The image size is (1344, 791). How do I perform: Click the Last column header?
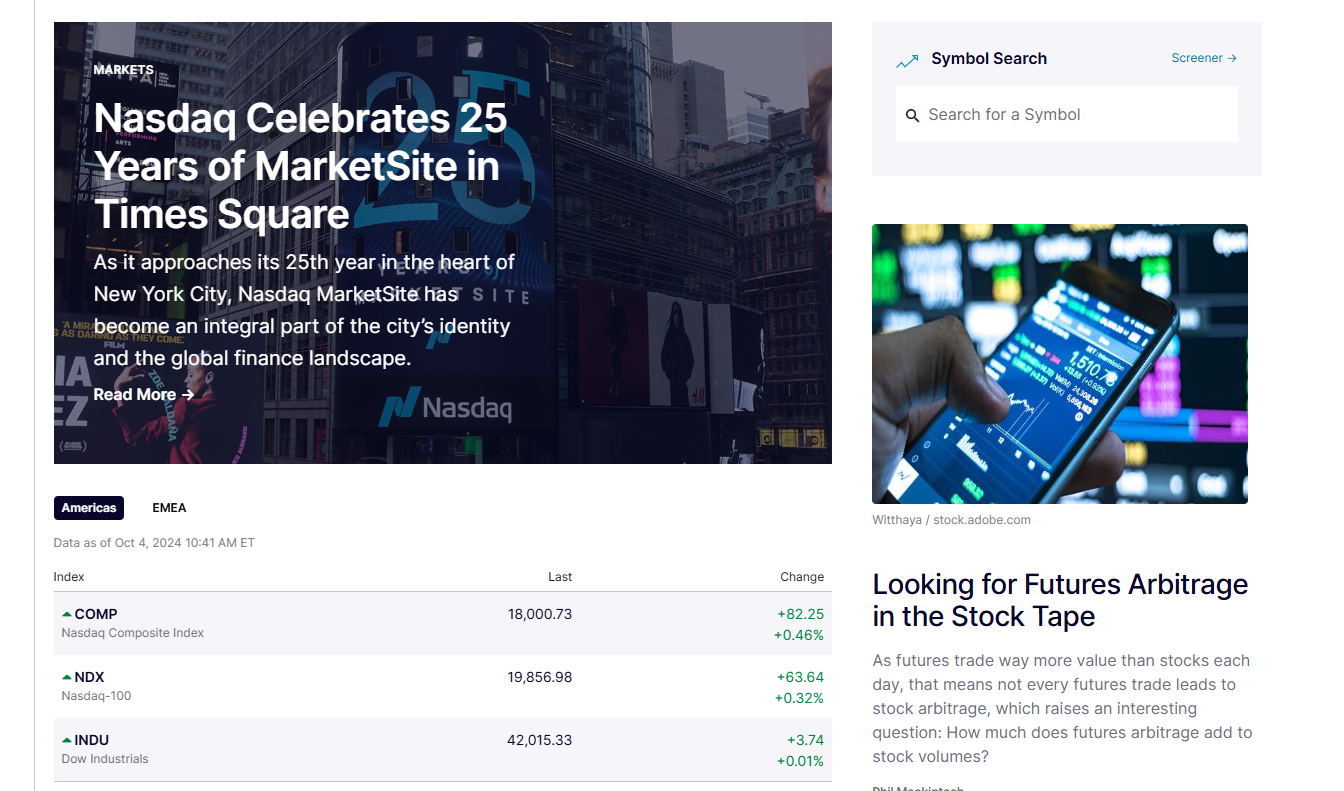[560, 577]
